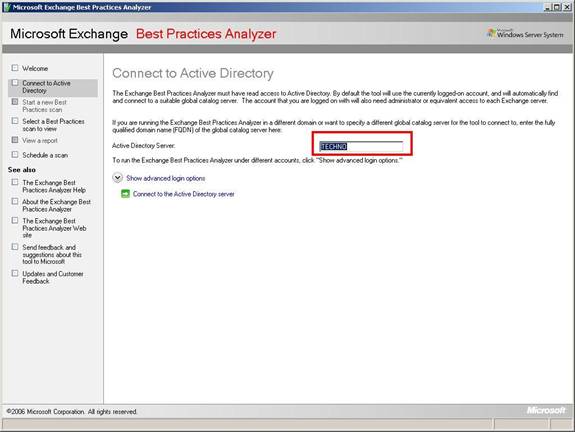Maximize the Best Practices Analyzer window
This screenshot has width=575, height=432.
point(557,7)
